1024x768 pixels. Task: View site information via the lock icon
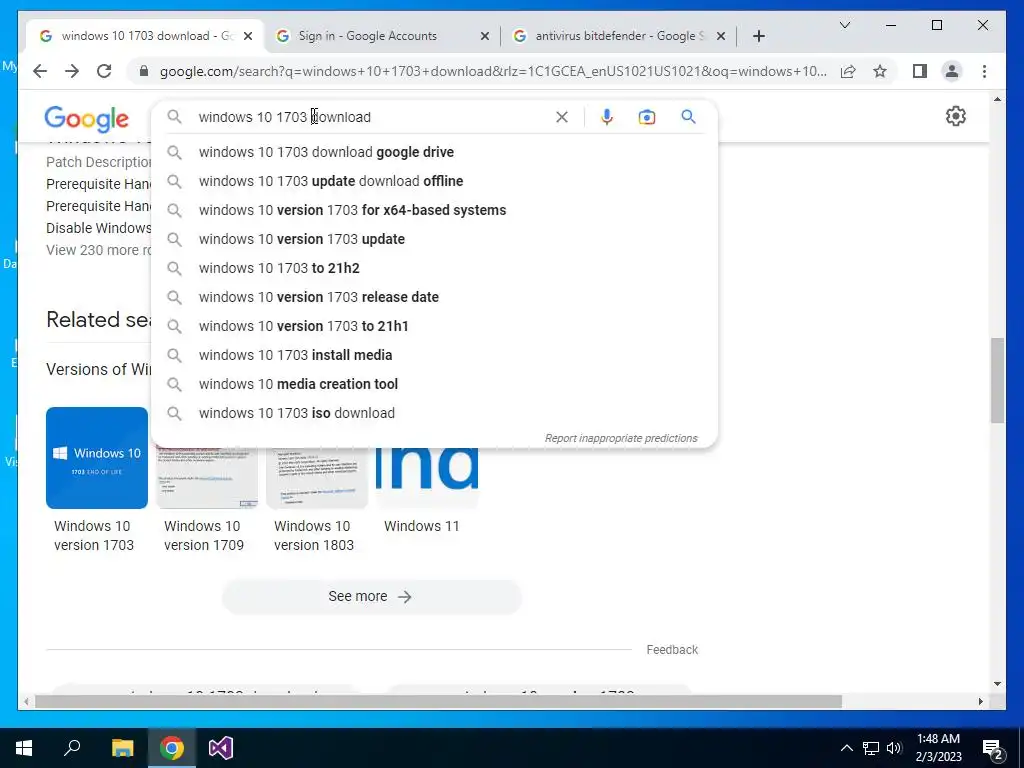pos(144,71)
